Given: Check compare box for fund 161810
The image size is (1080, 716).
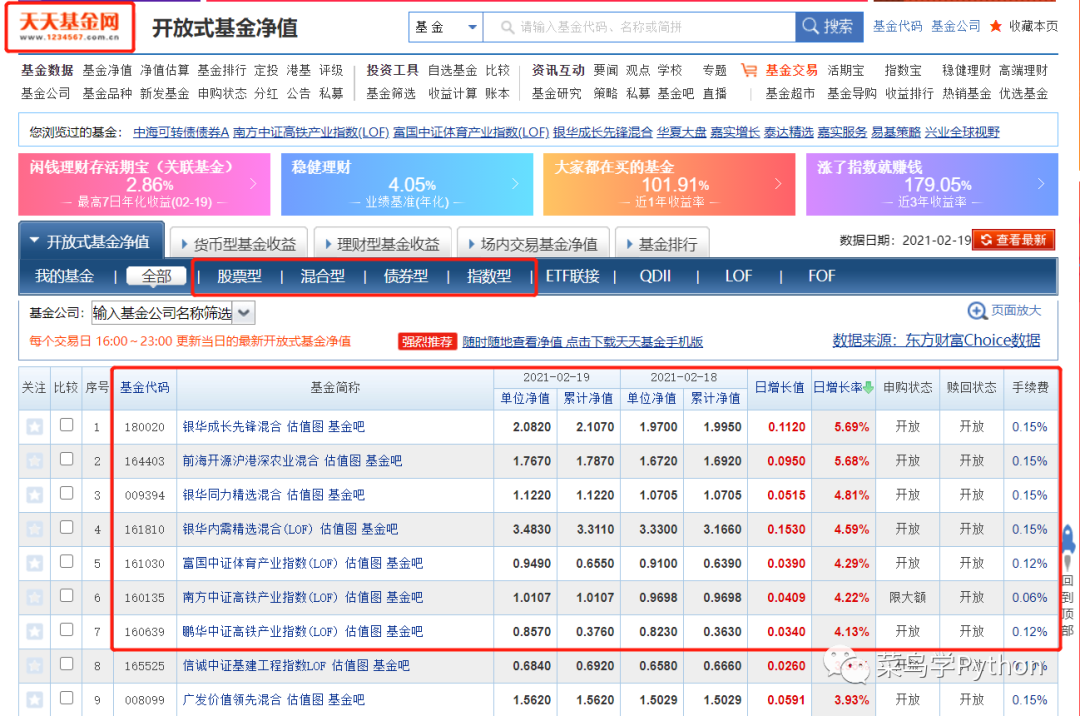Looking at the screenshot, I should (x=66, y=527).
